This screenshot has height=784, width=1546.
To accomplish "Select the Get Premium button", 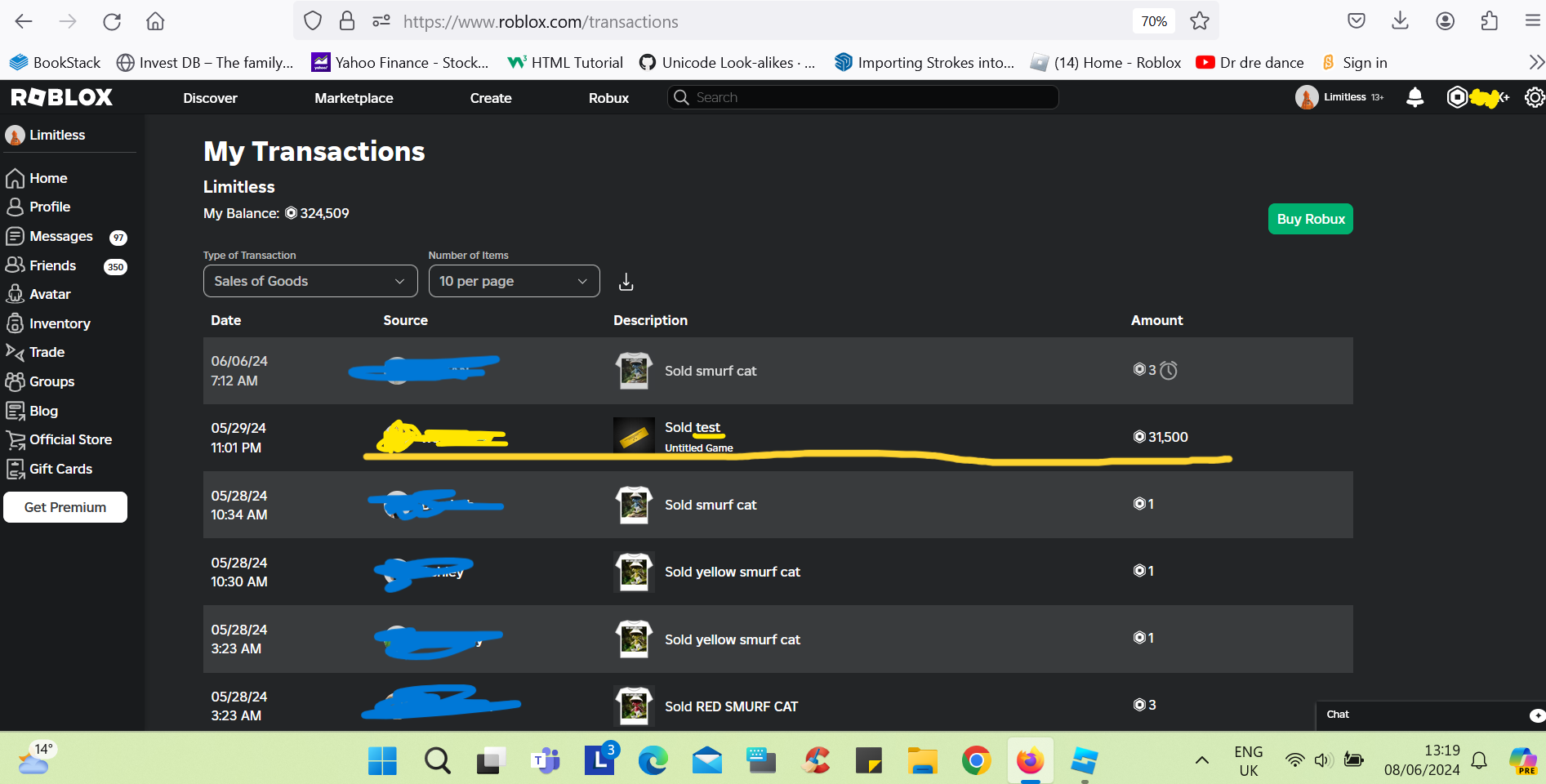I will [65, 506].
